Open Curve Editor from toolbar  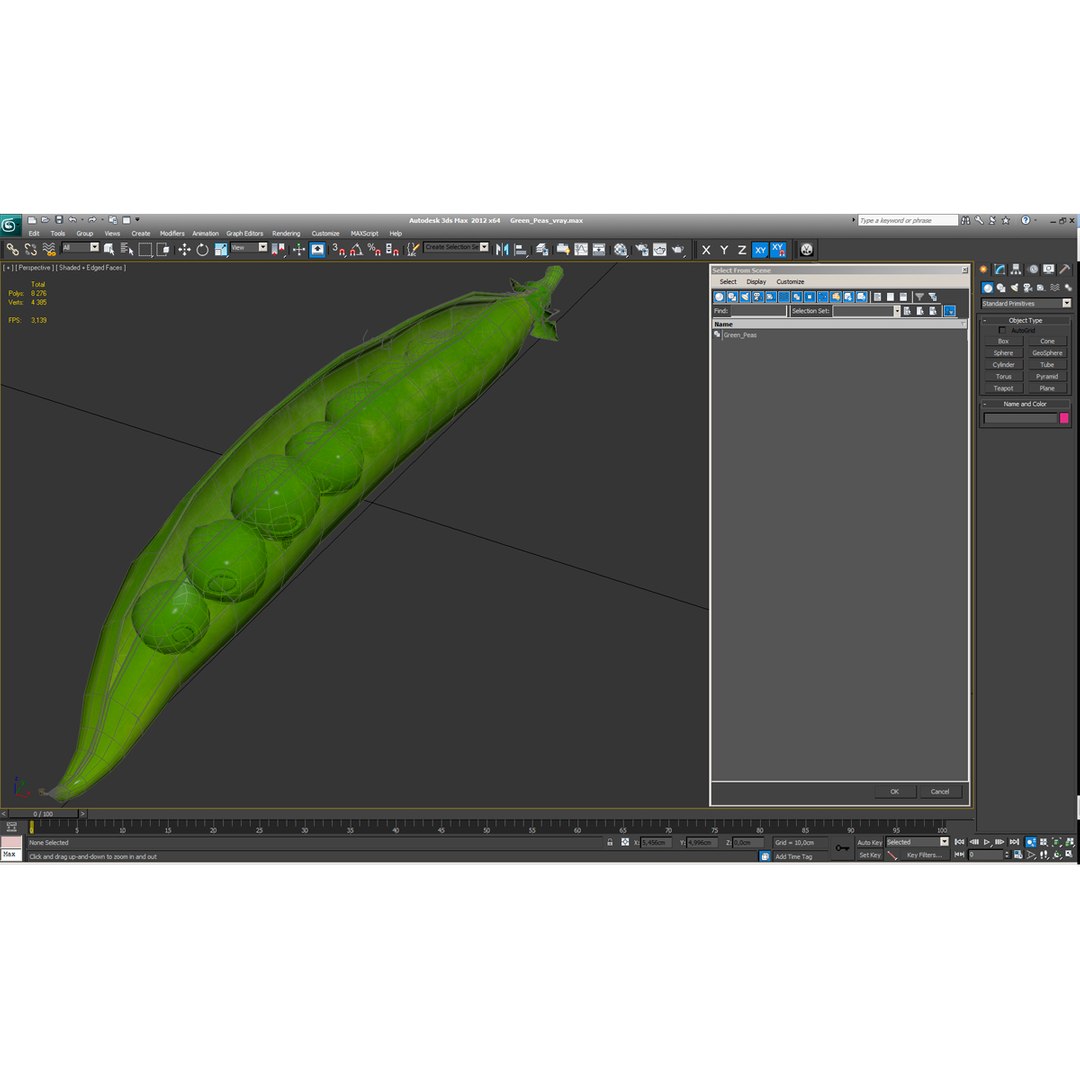click(581, 249)
